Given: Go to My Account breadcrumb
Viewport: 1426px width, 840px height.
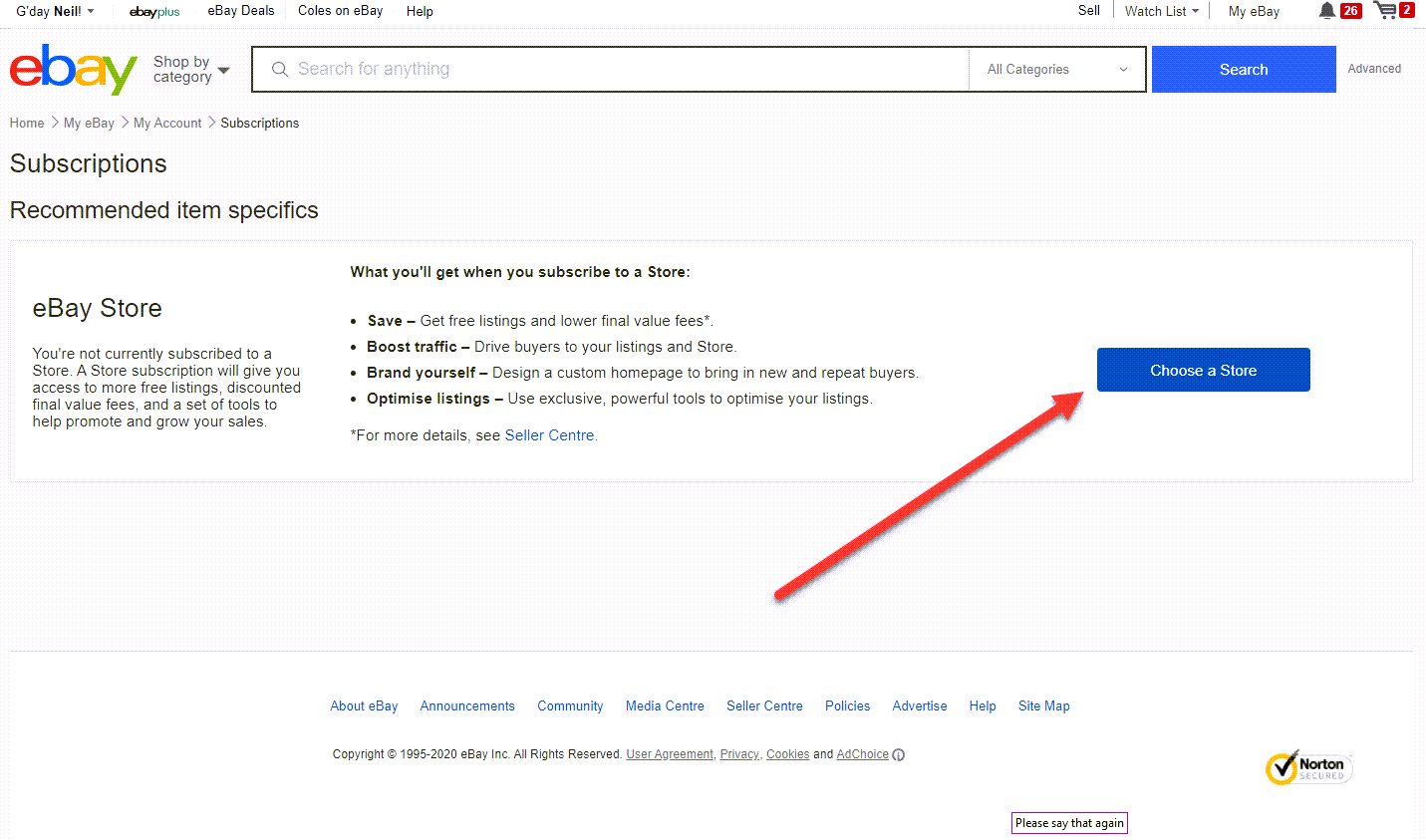Looking at the screenshot, I should tap(167, 123).
